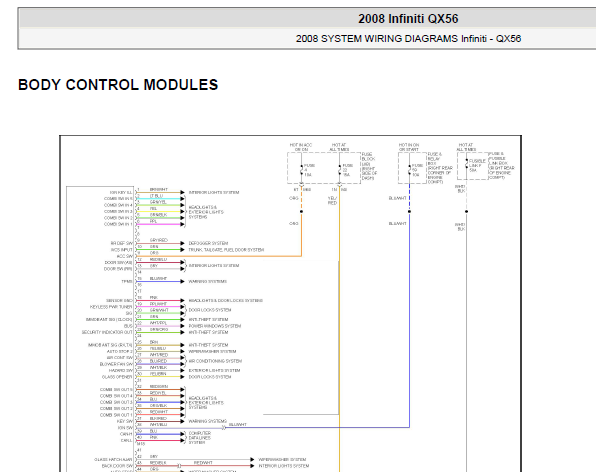Screen dimensions: 596x472
Task: Click the 'COMBI SW IN 1' pin label
Action: coord(118,224)
